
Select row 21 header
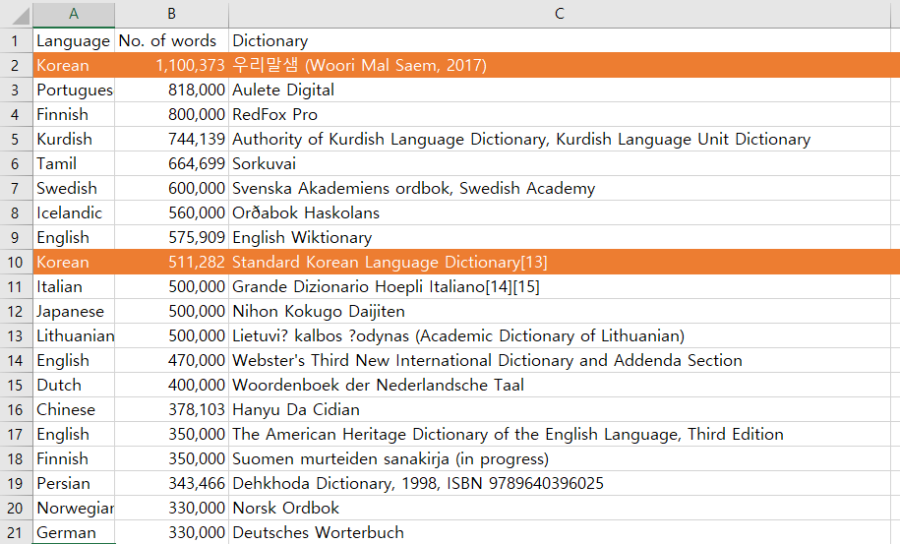tap(16, 533)
